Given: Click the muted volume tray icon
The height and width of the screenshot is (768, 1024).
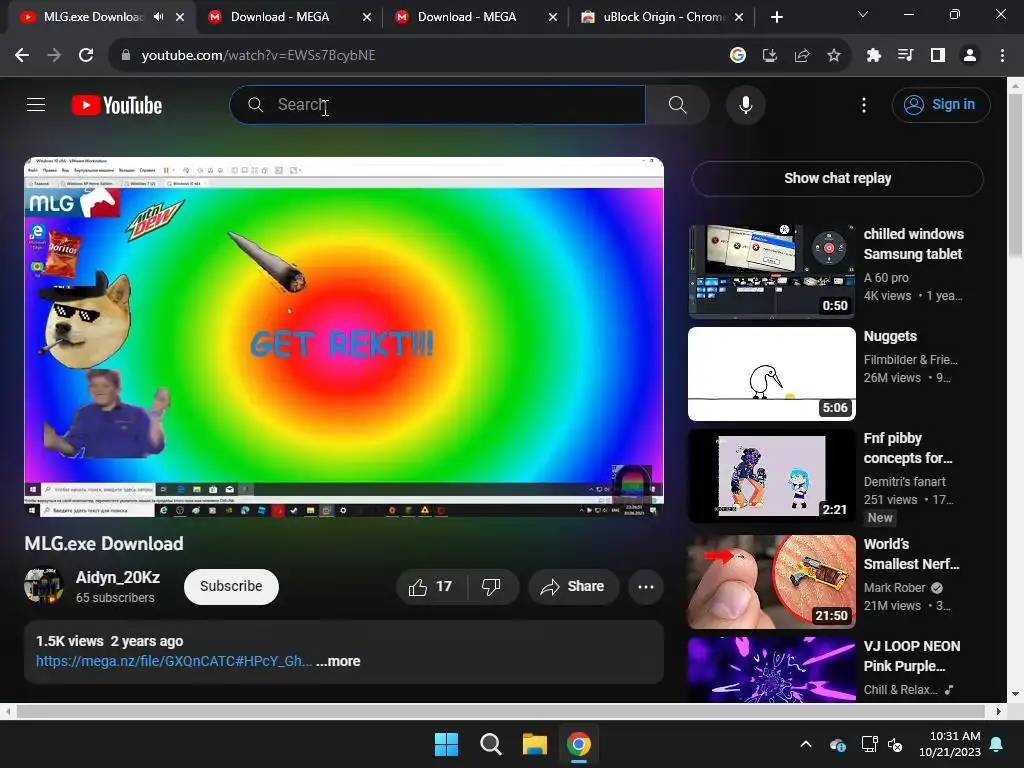Looking at the screenshot, I should 895,744.
